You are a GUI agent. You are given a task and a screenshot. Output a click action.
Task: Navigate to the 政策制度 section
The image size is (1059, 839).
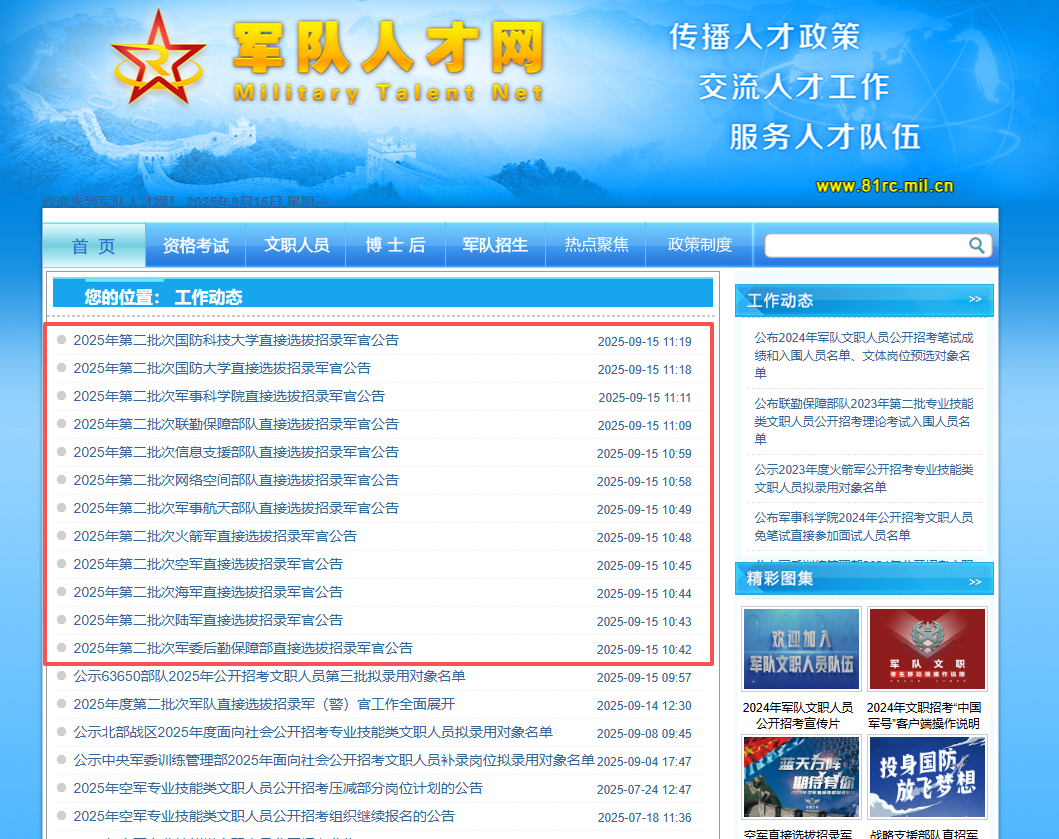pyautogui.click(x=700, y=245)
